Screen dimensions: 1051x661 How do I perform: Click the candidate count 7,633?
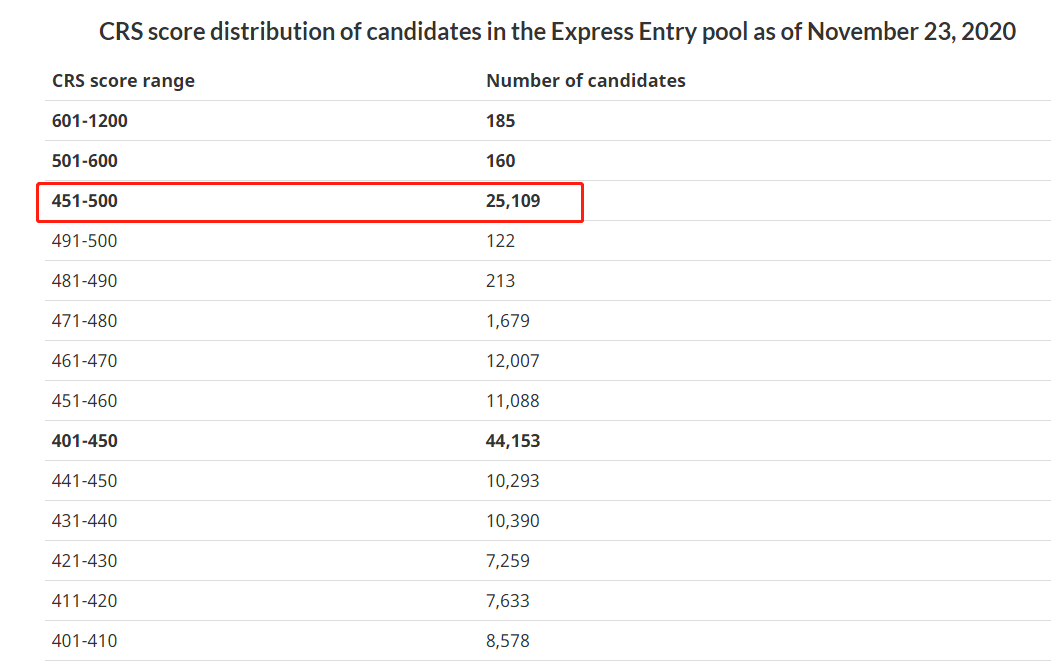point(507,601)
